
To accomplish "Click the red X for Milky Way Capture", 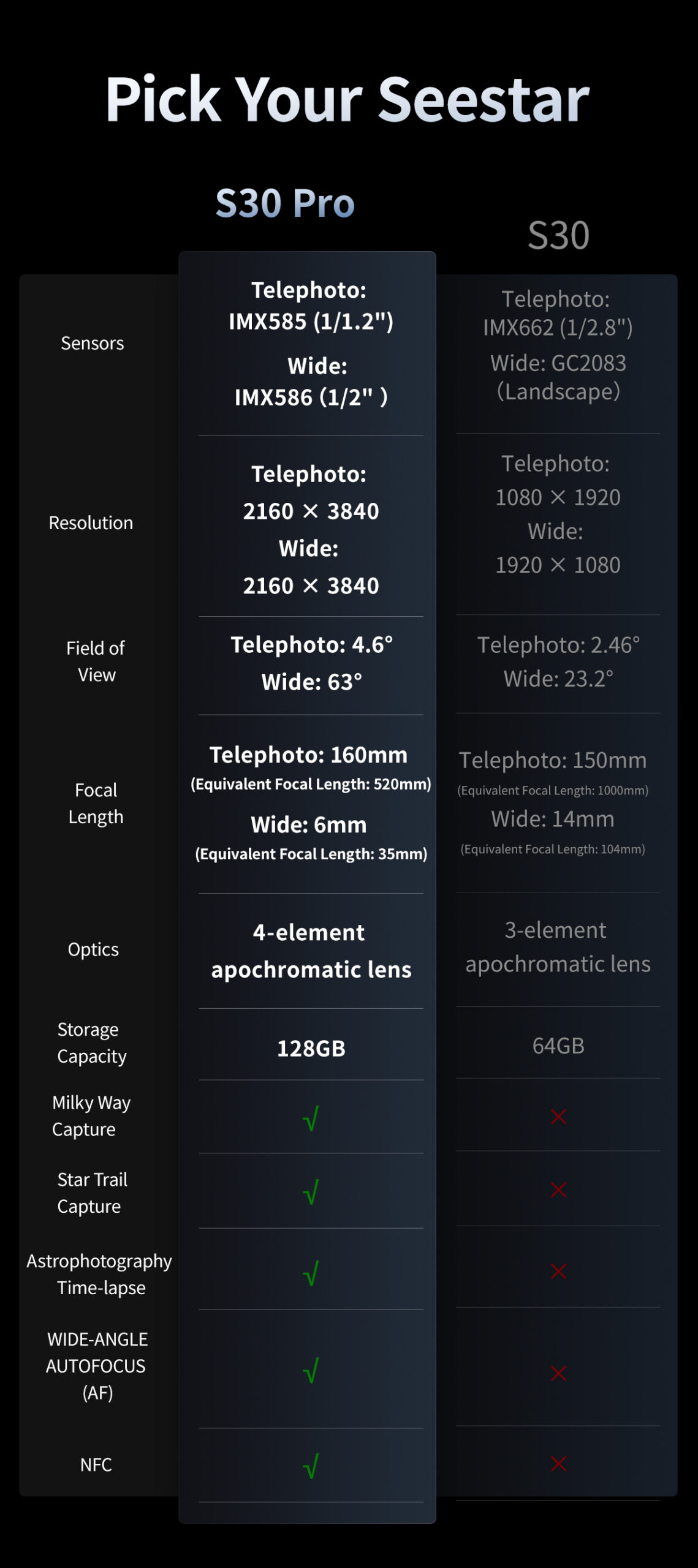I will click(558, 1117).
